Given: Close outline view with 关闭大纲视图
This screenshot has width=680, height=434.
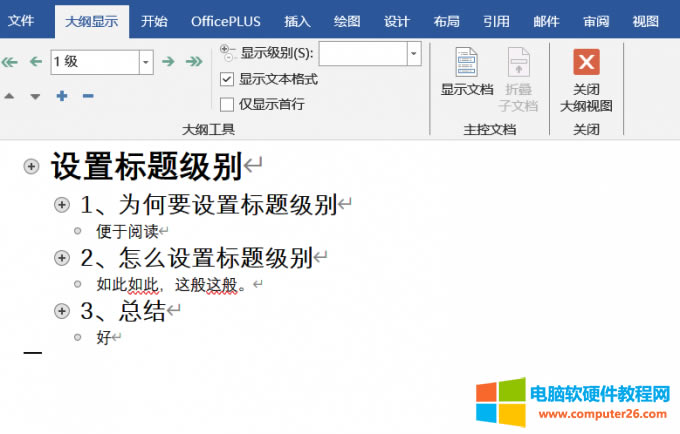Looking at the screenshot, I should point(586,80).
